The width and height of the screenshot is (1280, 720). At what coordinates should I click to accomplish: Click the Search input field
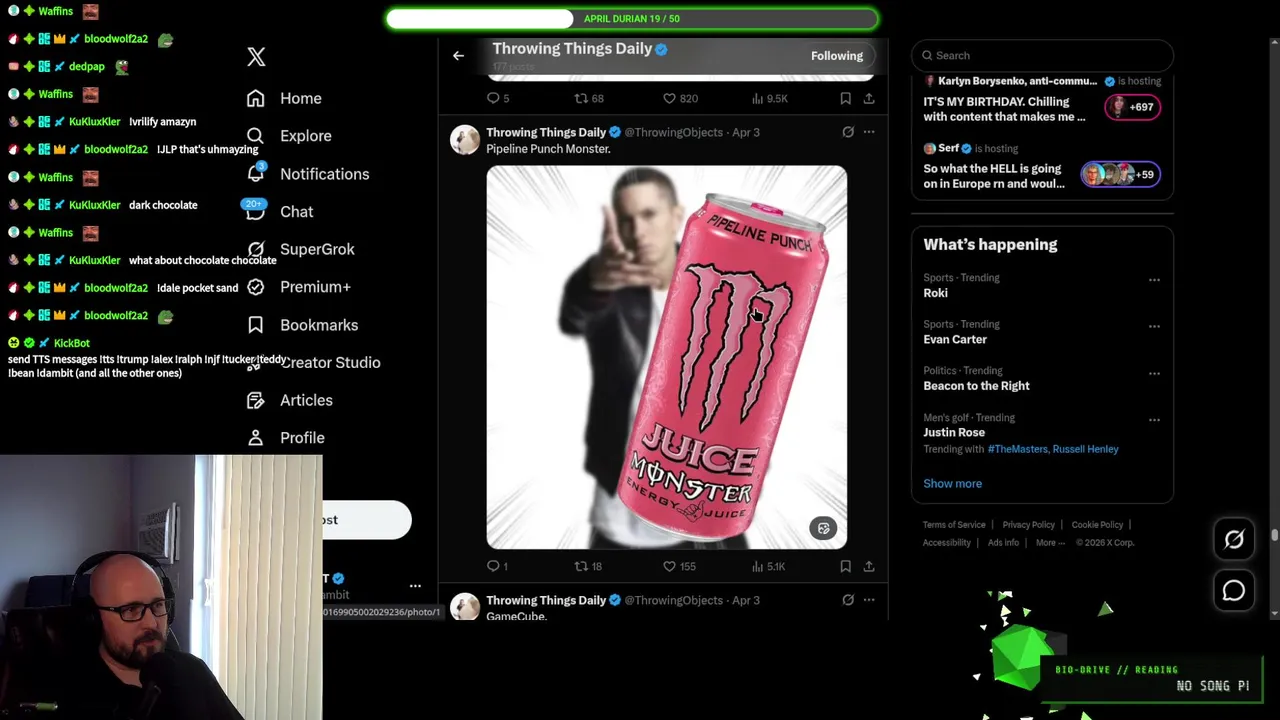click(1042, 56)
